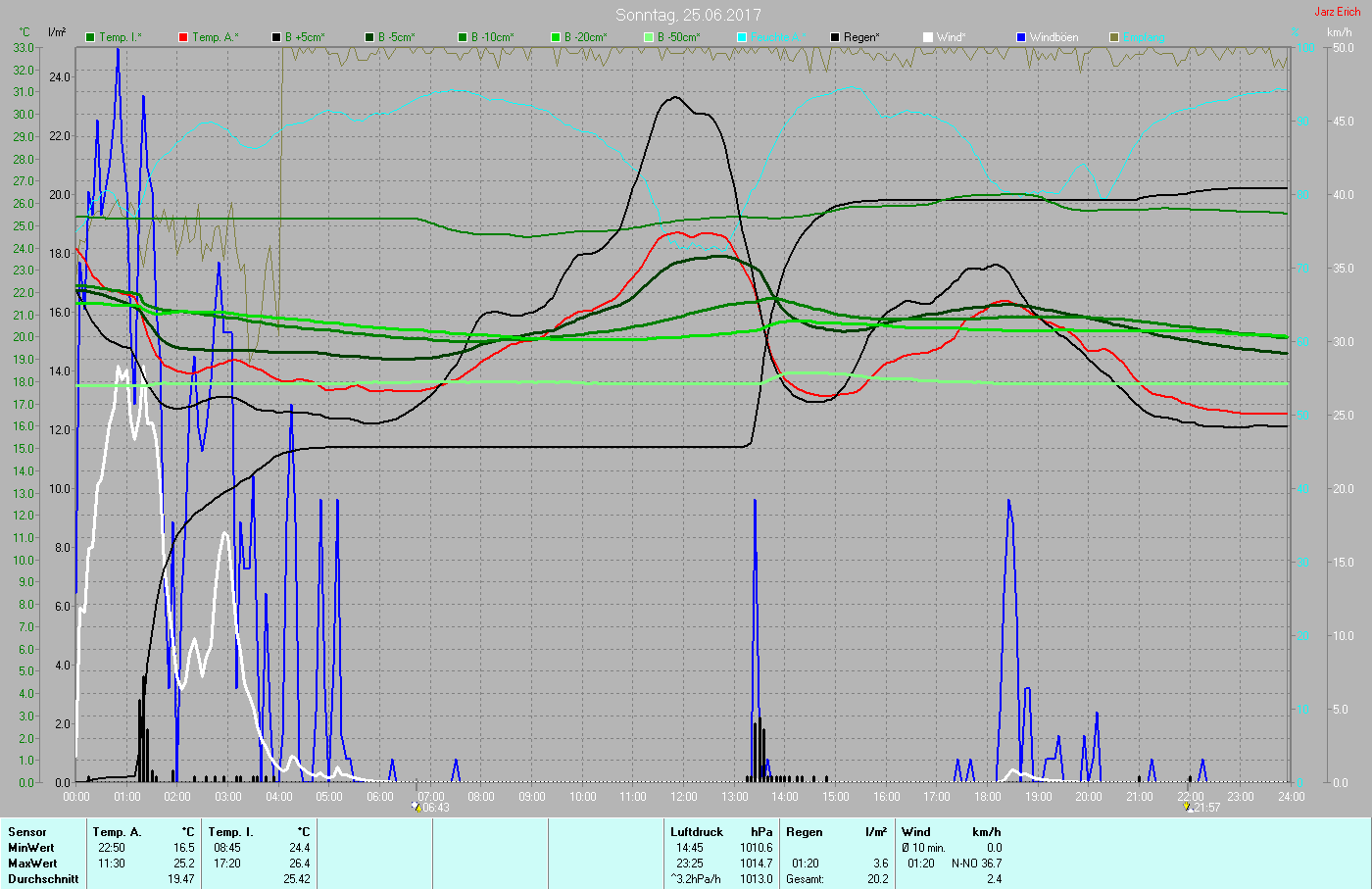Click the light green B -50cm legend square
The image size is (1372, 889).
coord(649,37)
